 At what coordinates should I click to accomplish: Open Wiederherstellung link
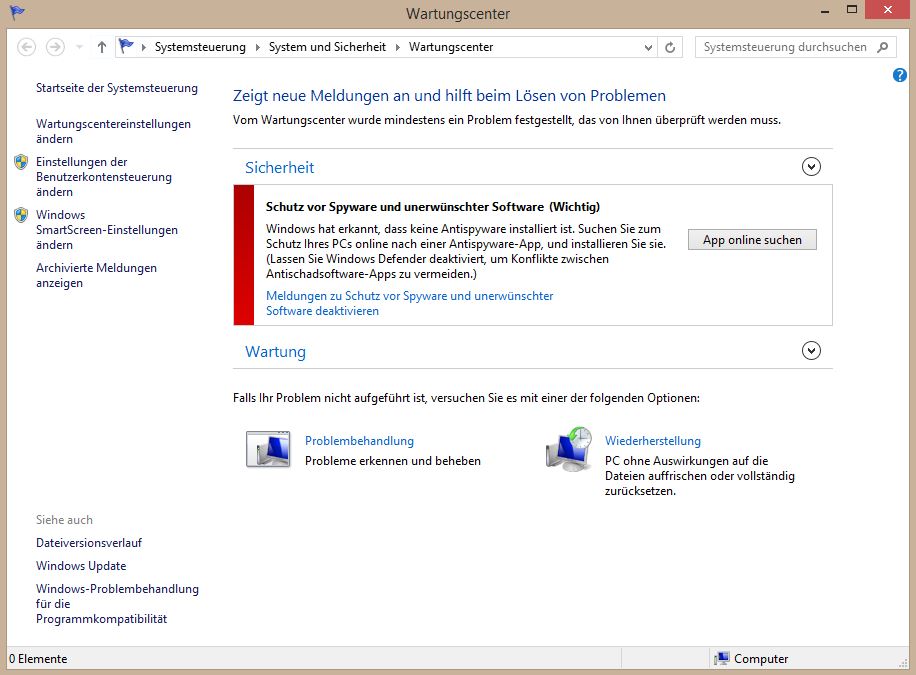click(x=653, y=441)
